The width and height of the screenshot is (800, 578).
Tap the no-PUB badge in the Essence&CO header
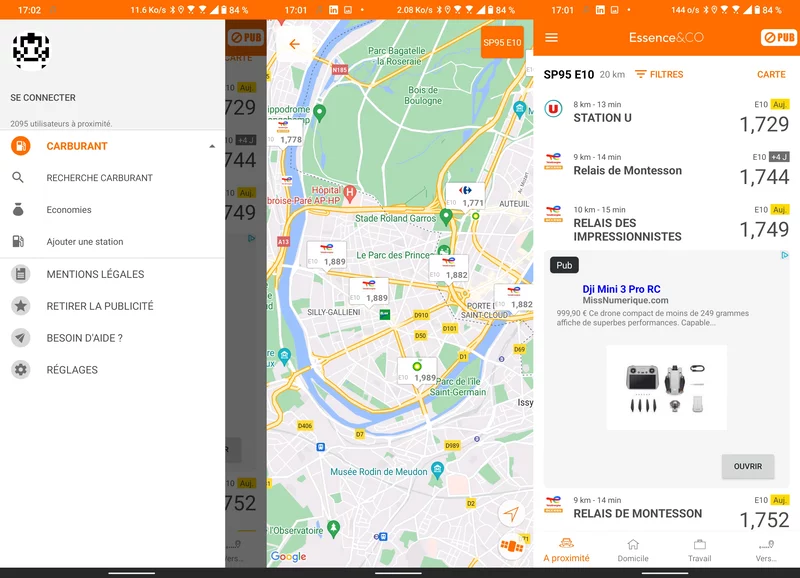click(x=779, y=37)
